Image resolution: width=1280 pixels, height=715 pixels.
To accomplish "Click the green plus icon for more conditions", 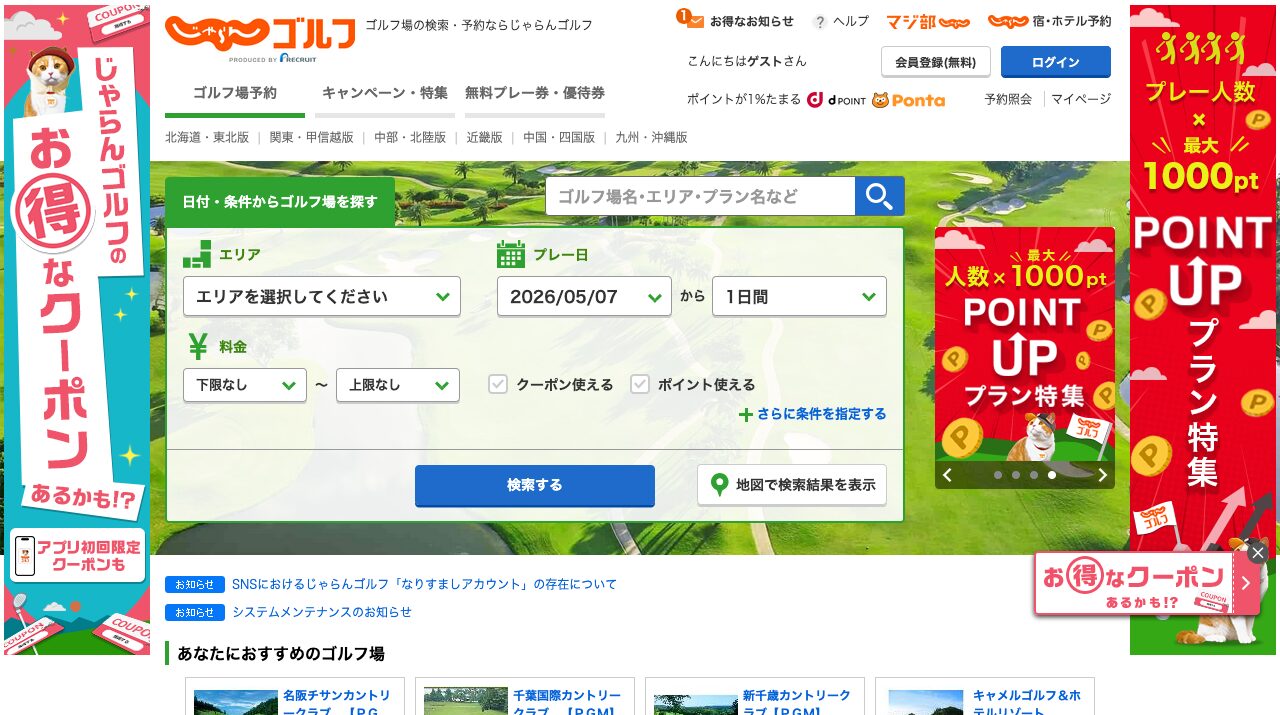I will (x=745, y=415).
